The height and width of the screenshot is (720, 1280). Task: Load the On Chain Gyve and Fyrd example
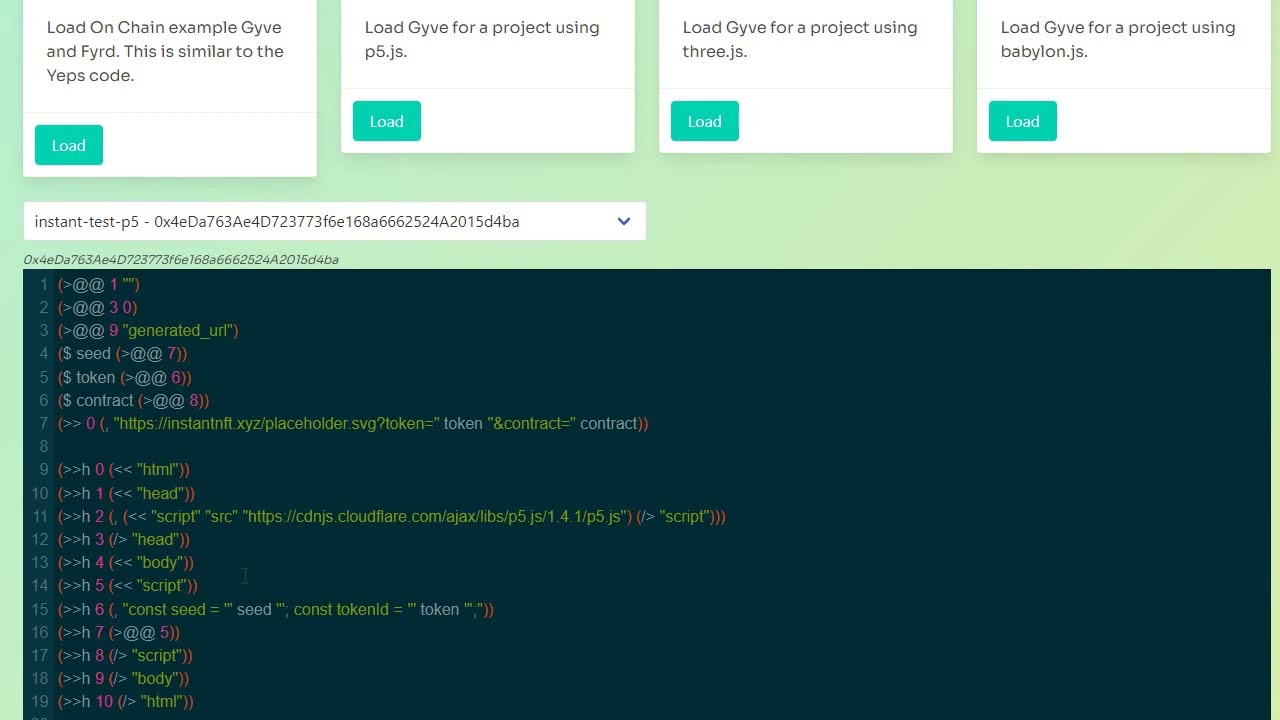(x=69, y=145)
